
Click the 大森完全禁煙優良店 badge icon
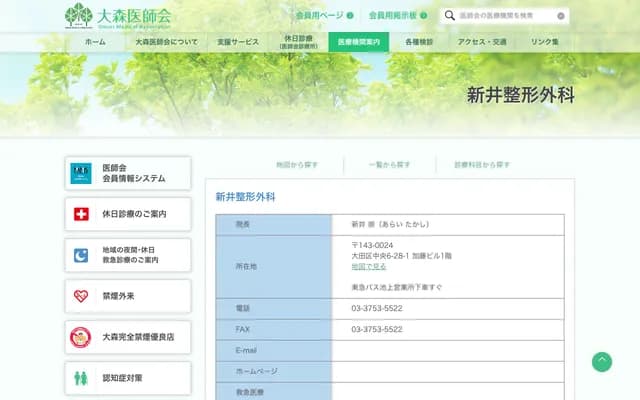point(81,337)
